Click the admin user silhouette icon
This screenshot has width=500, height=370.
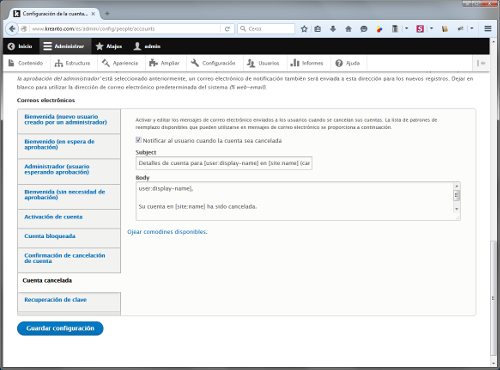(137, 46)
